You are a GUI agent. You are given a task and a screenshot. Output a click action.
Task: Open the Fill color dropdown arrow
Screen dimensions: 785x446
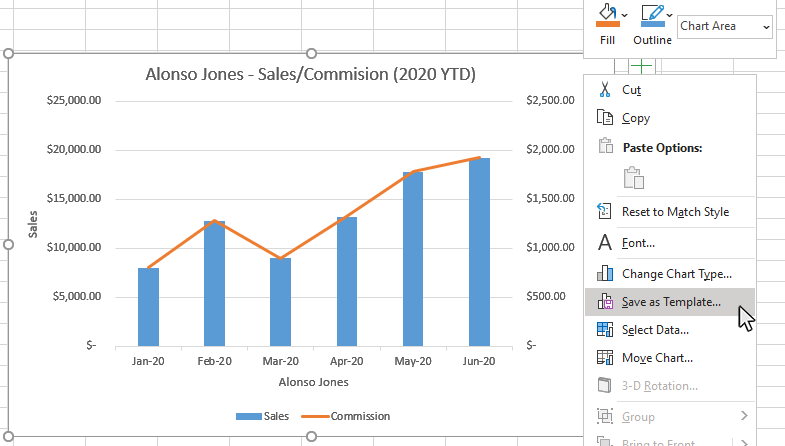click(624, 15)
